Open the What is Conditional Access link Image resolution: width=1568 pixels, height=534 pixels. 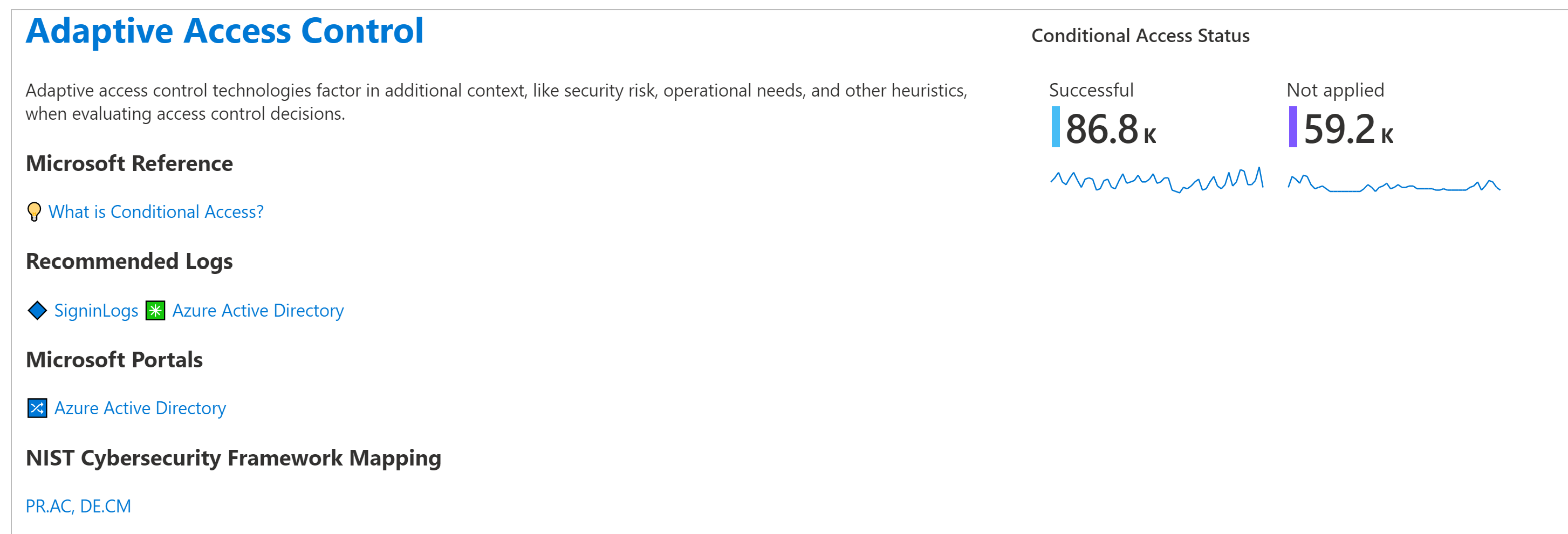tap(156, 212)
